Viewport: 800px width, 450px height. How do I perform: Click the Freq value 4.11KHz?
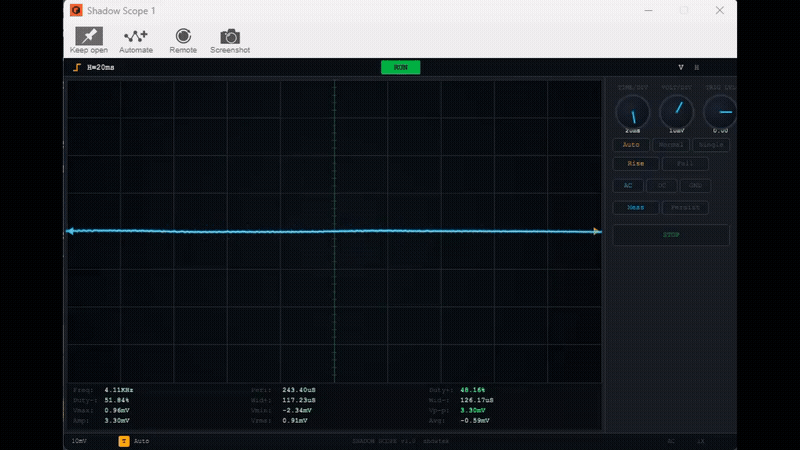(119, 390)
